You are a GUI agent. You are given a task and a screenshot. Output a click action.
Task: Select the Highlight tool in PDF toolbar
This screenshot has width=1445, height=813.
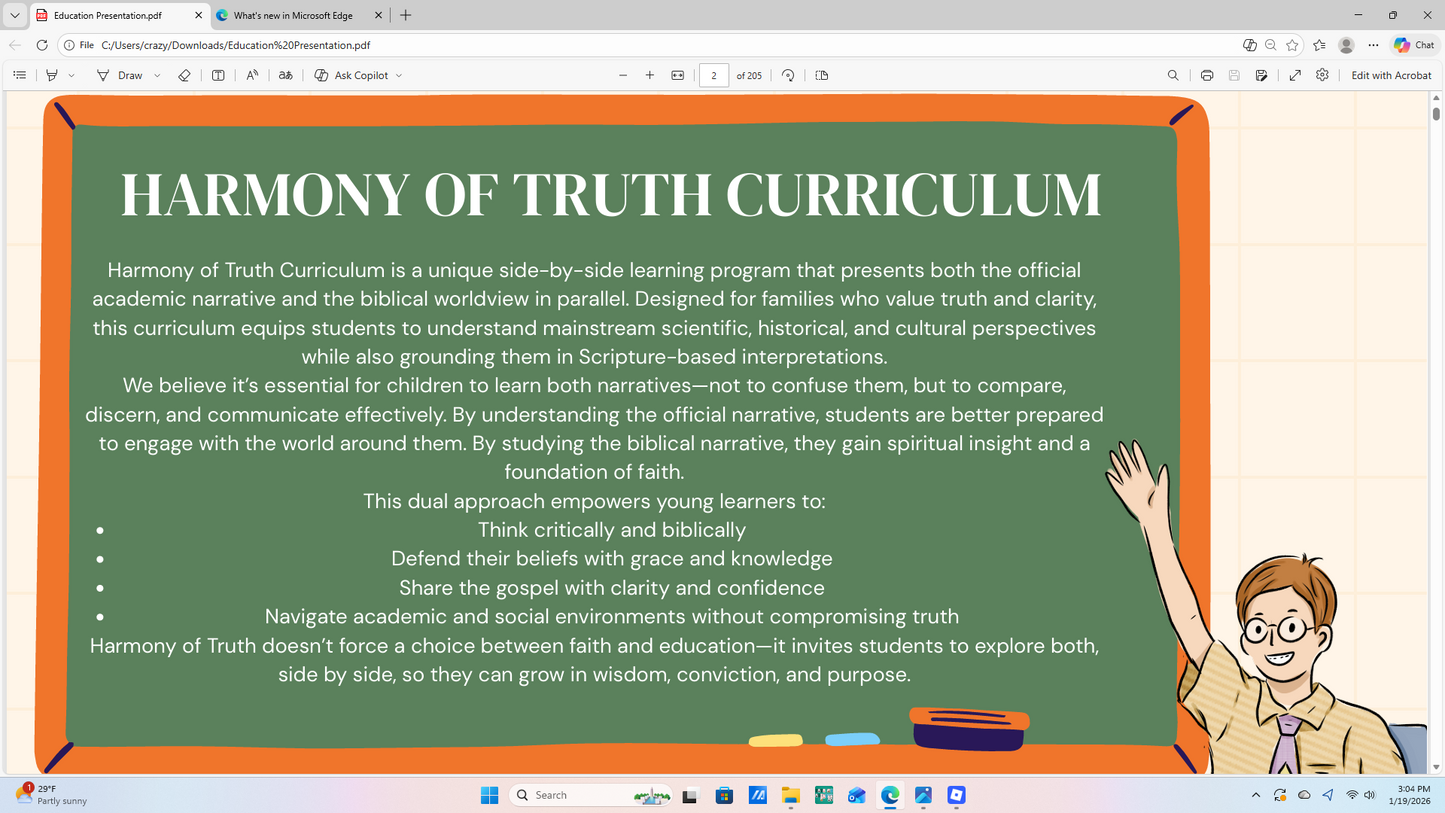[x=52, y=75]
